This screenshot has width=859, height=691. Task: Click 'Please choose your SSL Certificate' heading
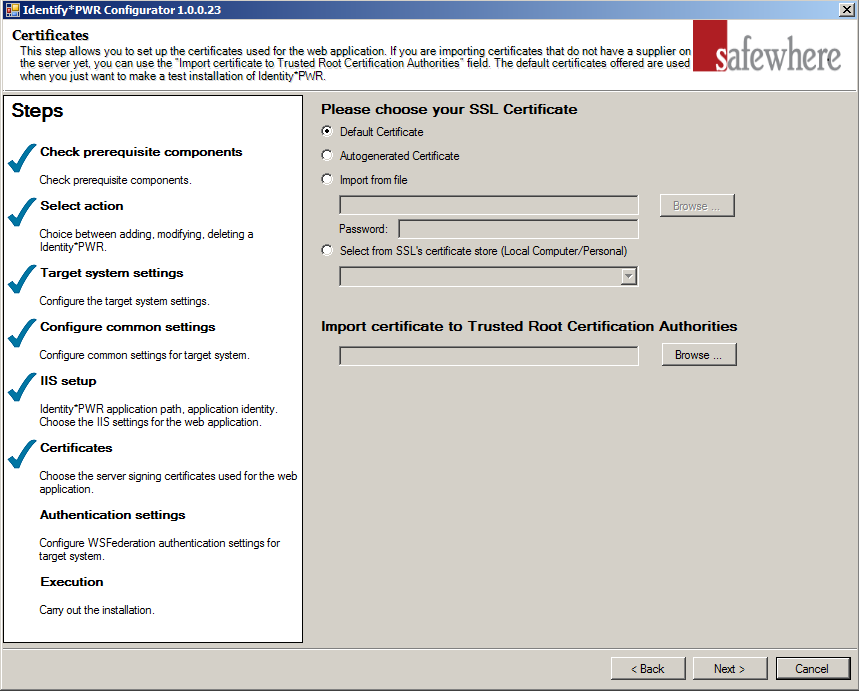point(449,110)
